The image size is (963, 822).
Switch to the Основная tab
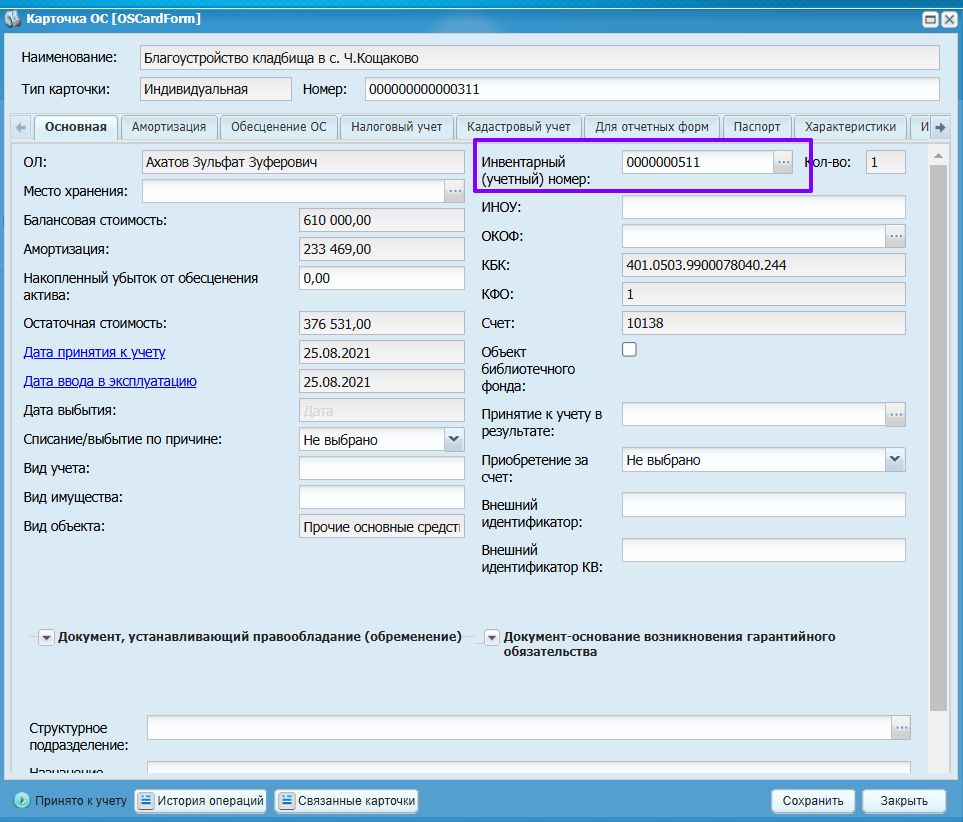[76, 127]
